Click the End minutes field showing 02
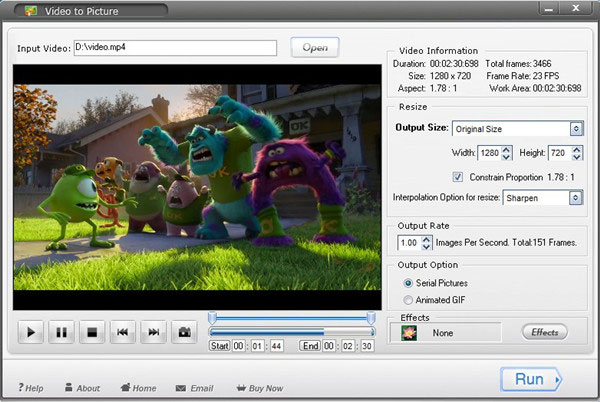The width and height of the screenshot is (600, 402). coord(347,346)
